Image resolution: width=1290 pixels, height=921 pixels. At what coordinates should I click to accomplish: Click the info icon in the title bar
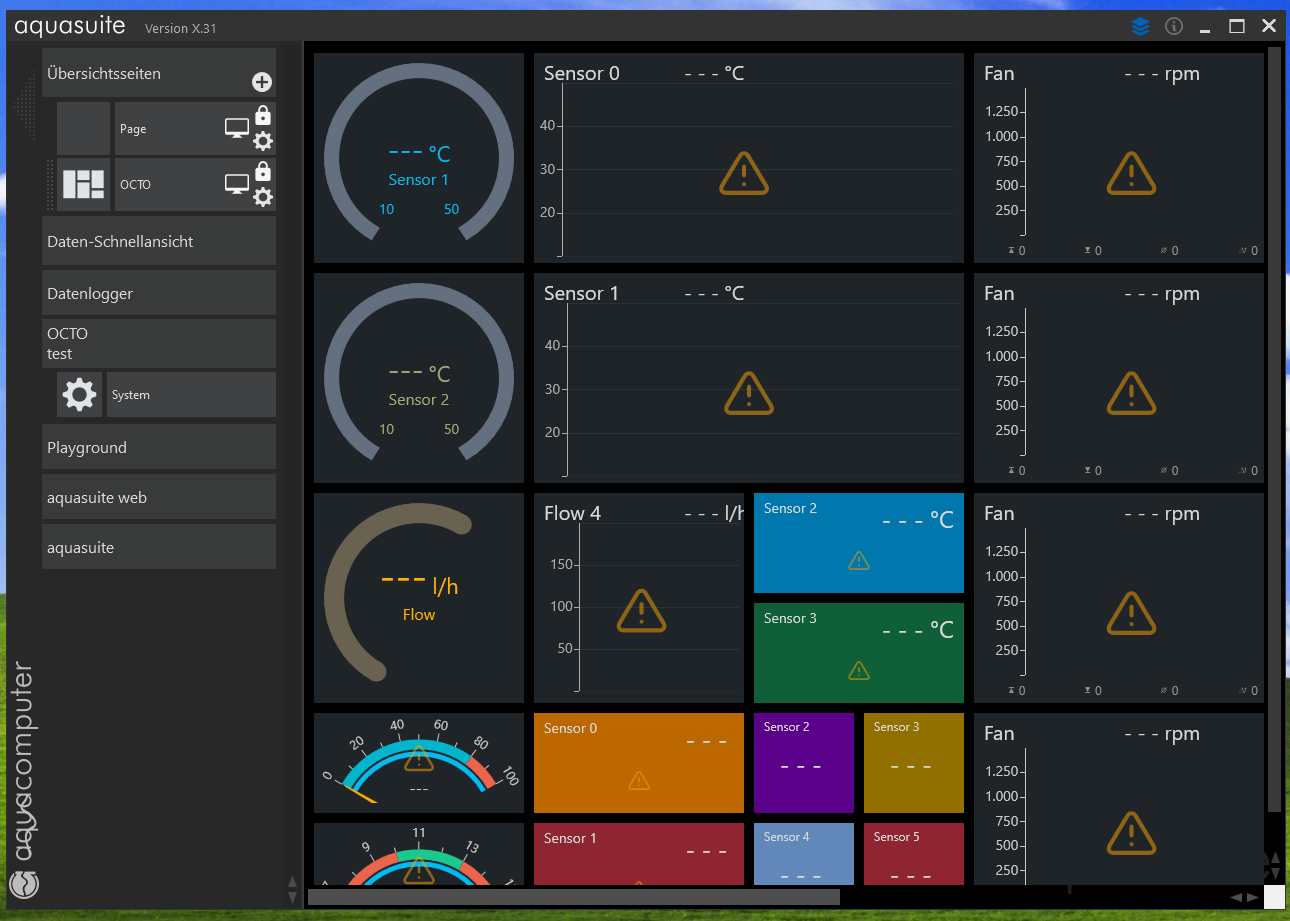1175,27
